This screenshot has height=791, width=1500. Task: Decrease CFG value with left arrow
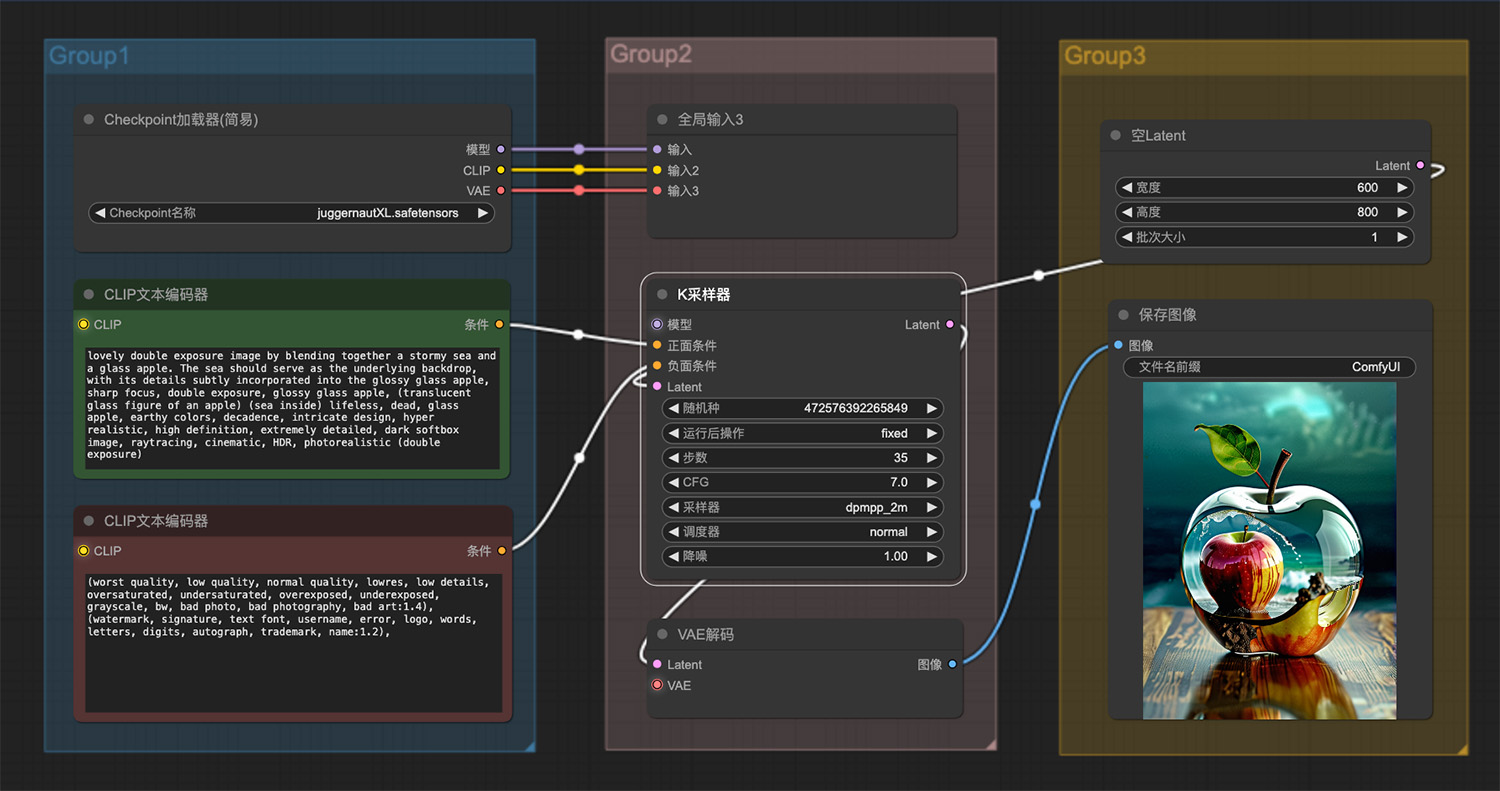[x=673, y=482]
